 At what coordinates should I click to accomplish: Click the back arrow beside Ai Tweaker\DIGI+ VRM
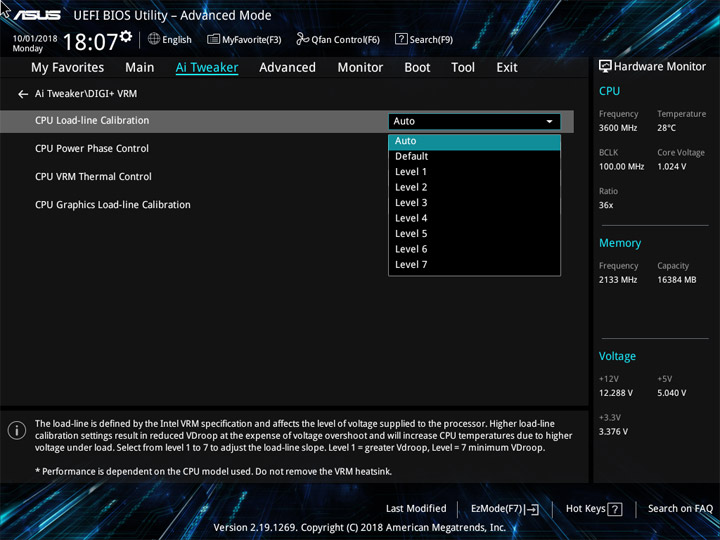23,94
